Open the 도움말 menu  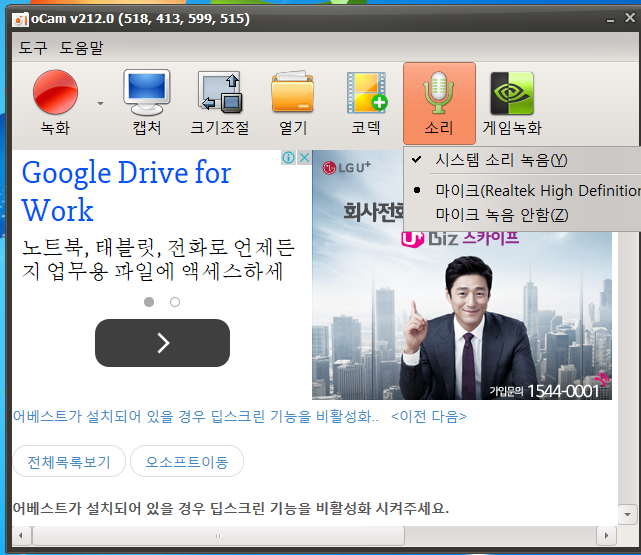click(81, 48)
